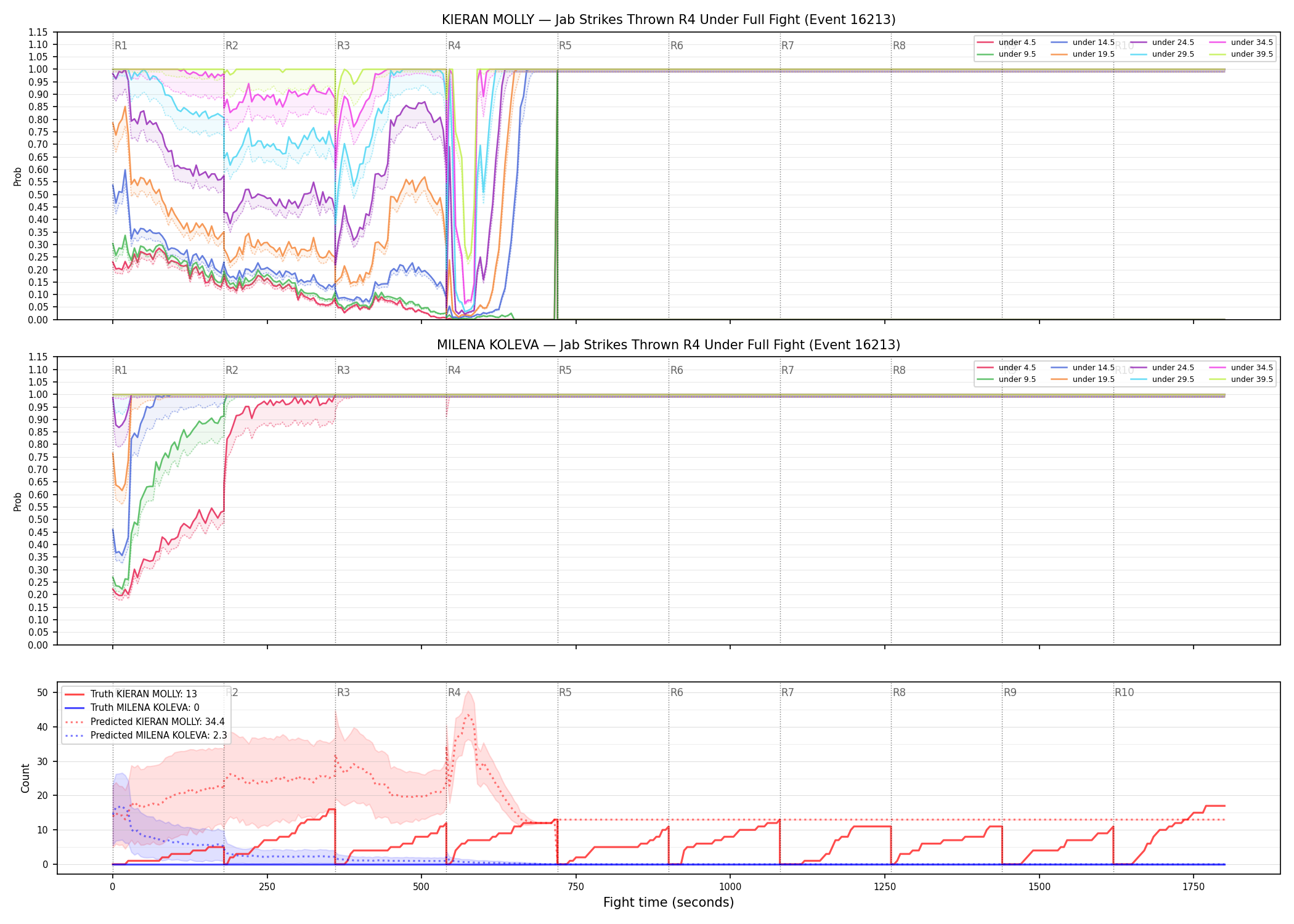Click R6 marker in the Count chart

point(677,692)
